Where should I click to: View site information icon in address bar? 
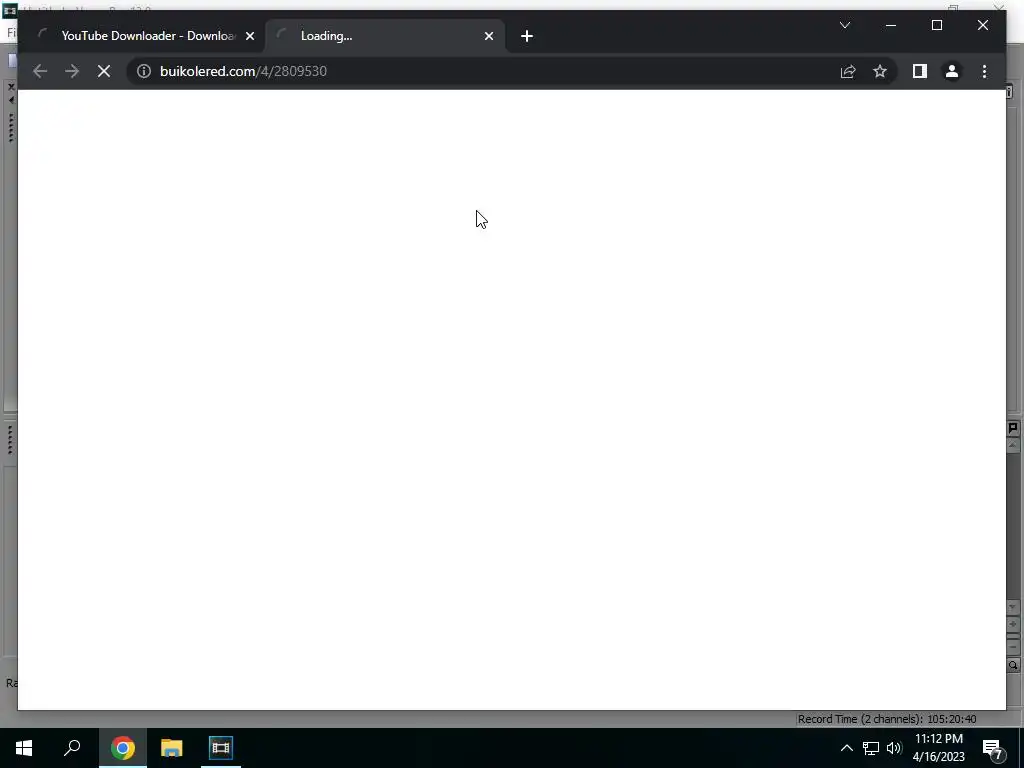[144, 71]
